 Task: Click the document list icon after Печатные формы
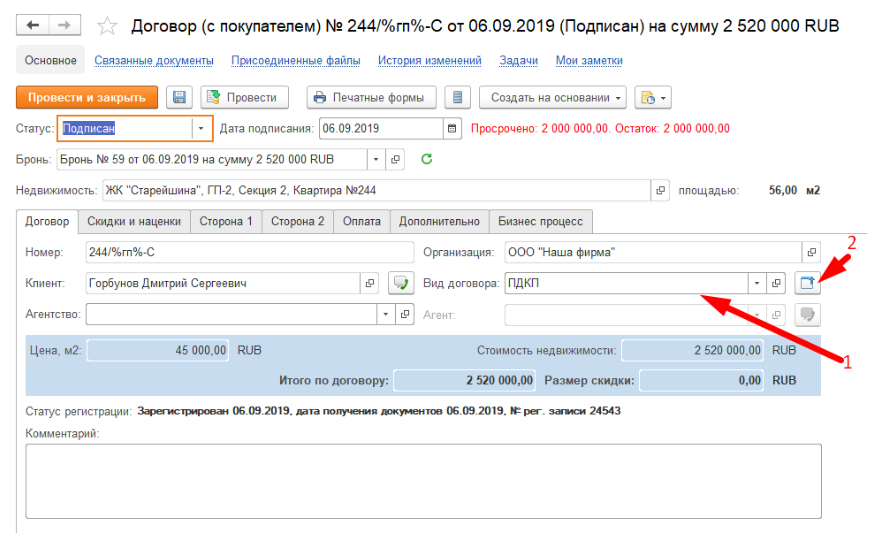[x=458, y=97]
